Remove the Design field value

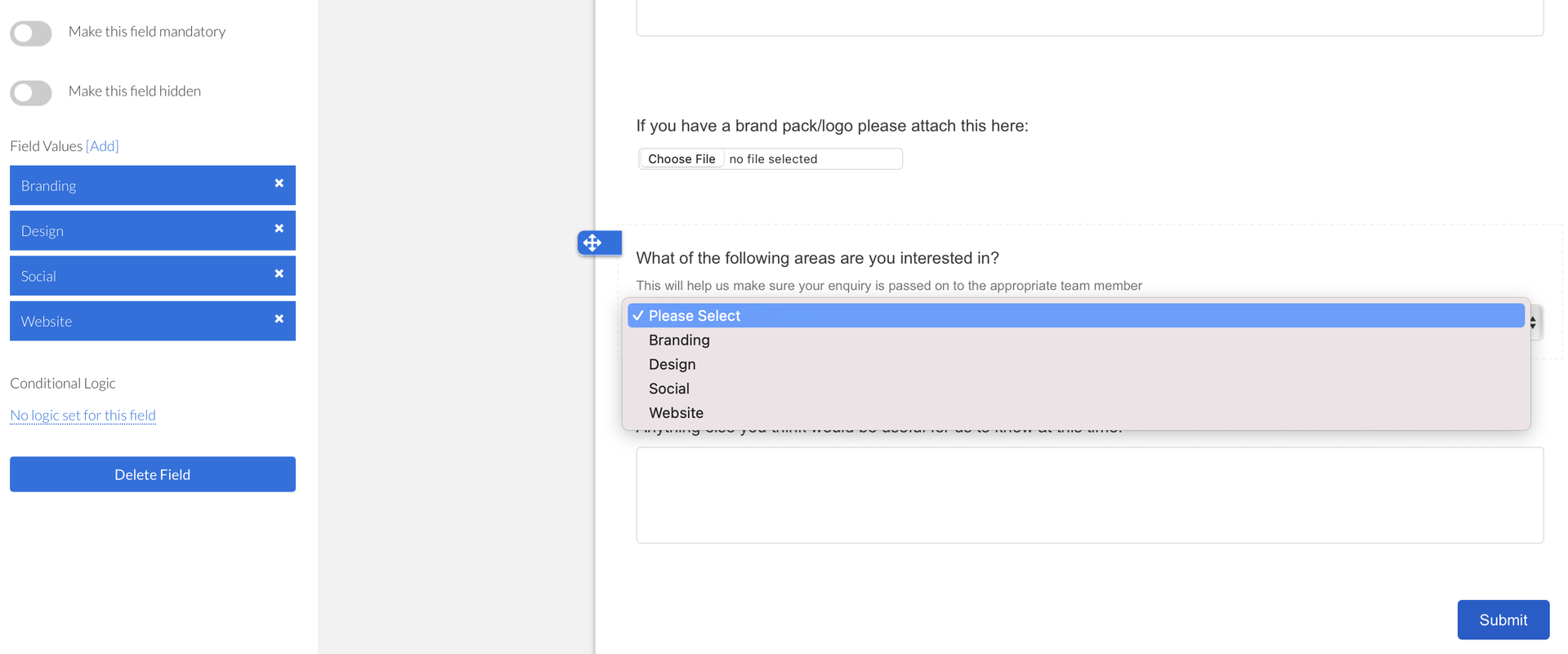coord(279,229)
